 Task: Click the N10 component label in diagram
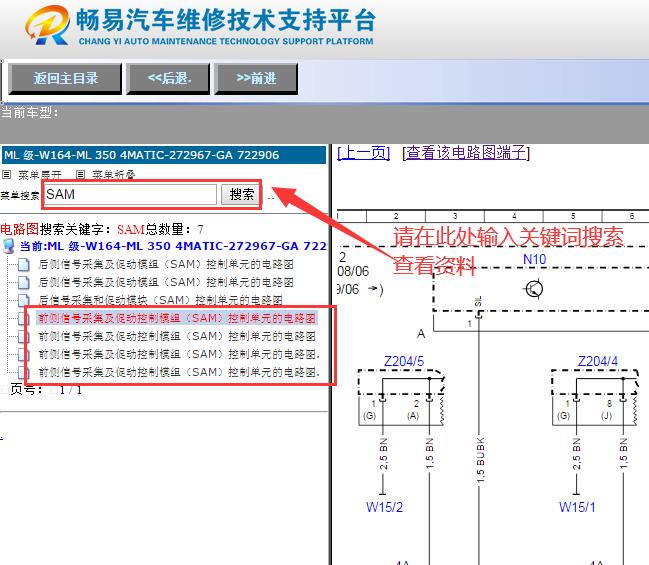[534, 260]
